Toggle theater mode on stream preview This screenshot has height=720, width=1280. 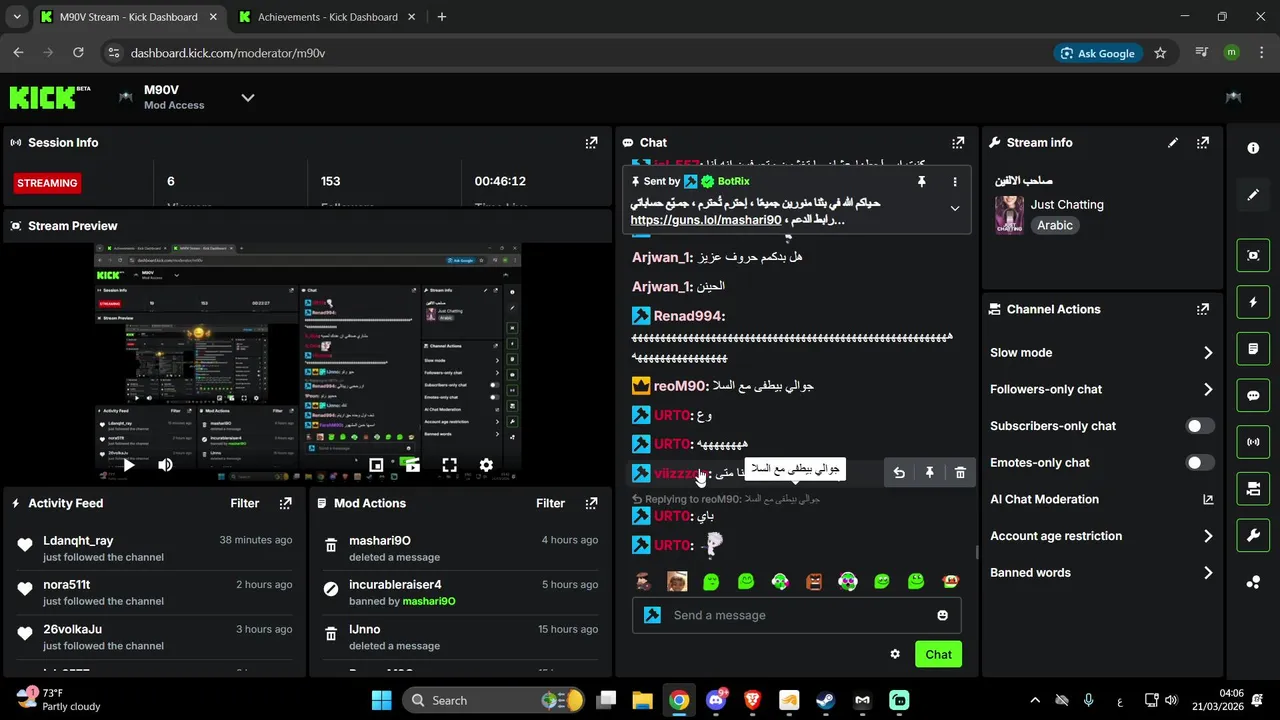pyautogui.click(x=376, y=465)
